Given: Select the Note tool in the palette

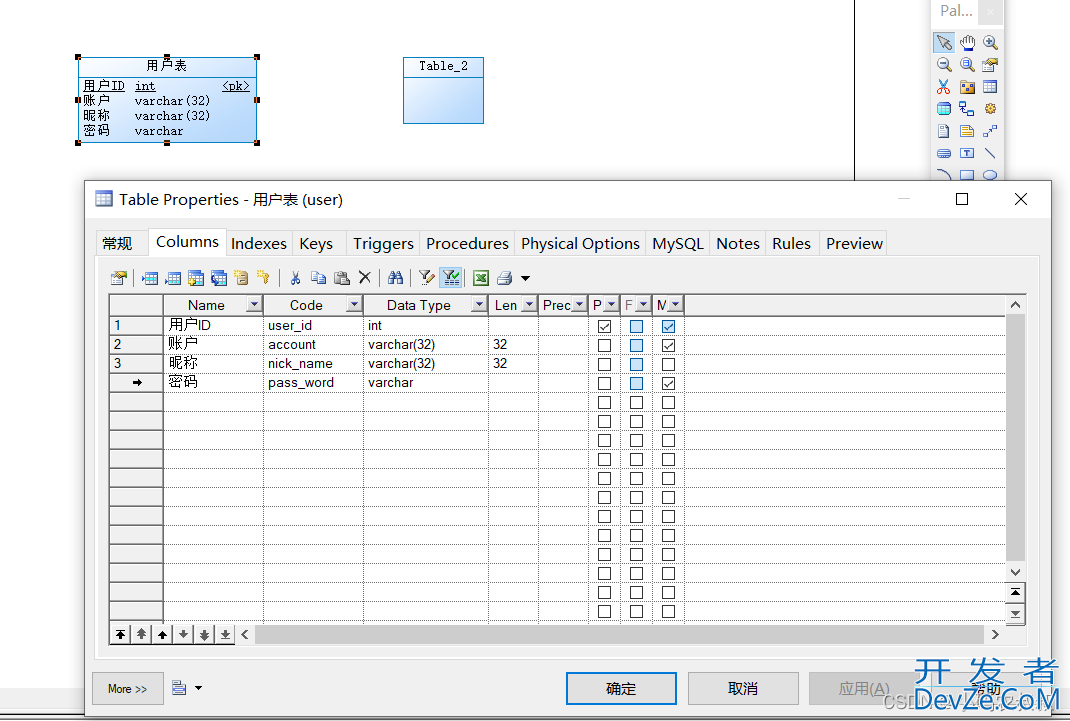Looking at the screenshot, I should [x=967, y=131].
